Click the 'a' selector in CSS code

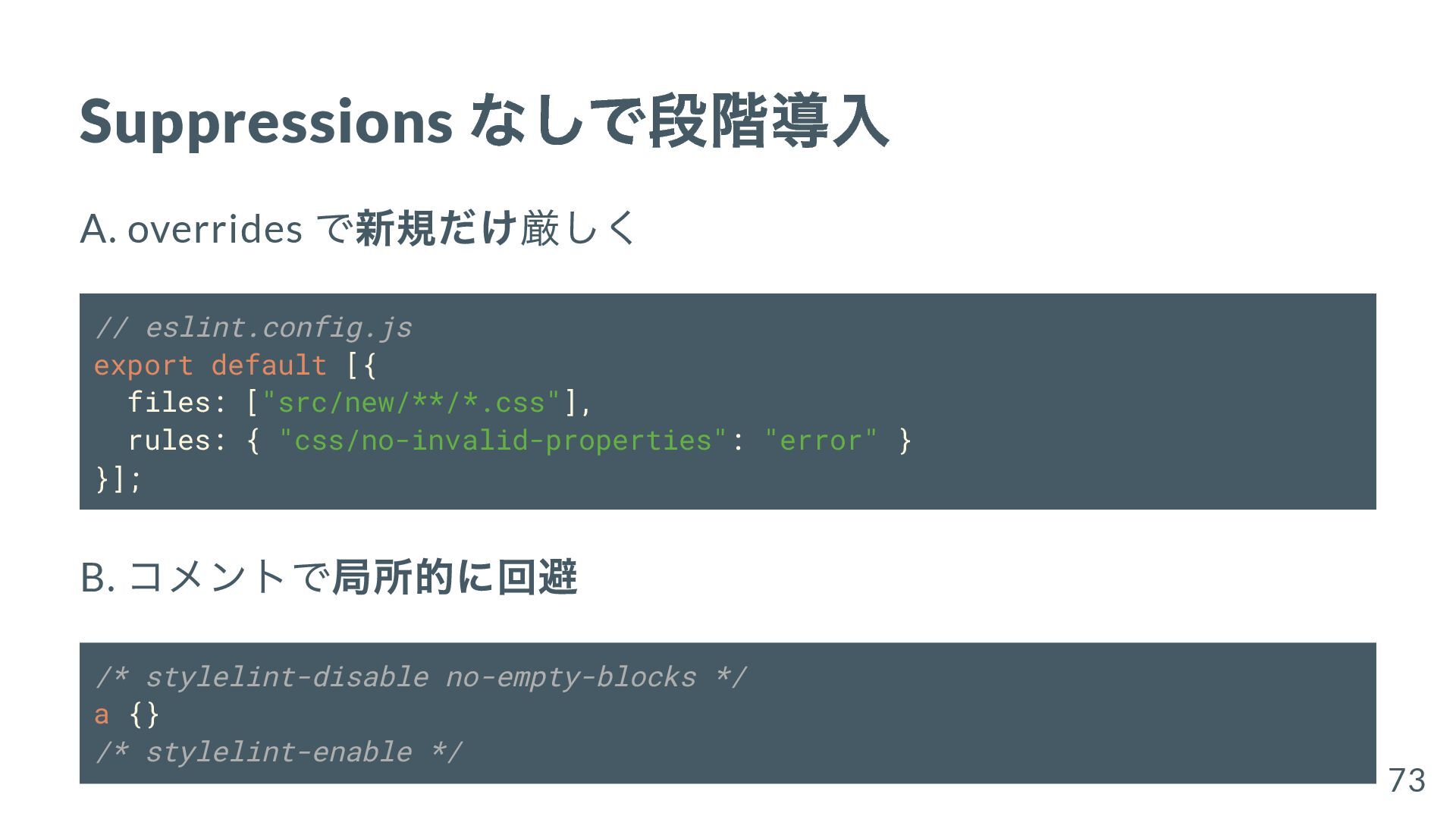[102, 714]
